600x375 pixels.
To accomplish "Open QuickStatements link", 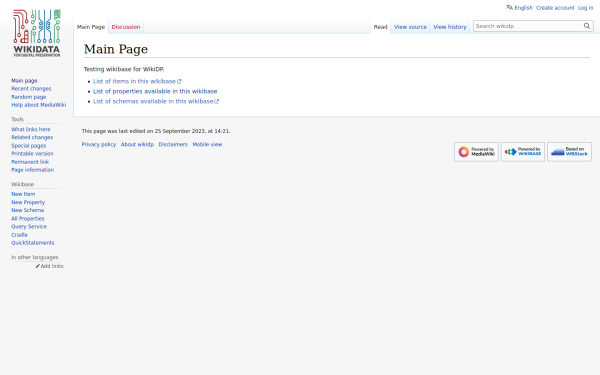I will point(33,243).
